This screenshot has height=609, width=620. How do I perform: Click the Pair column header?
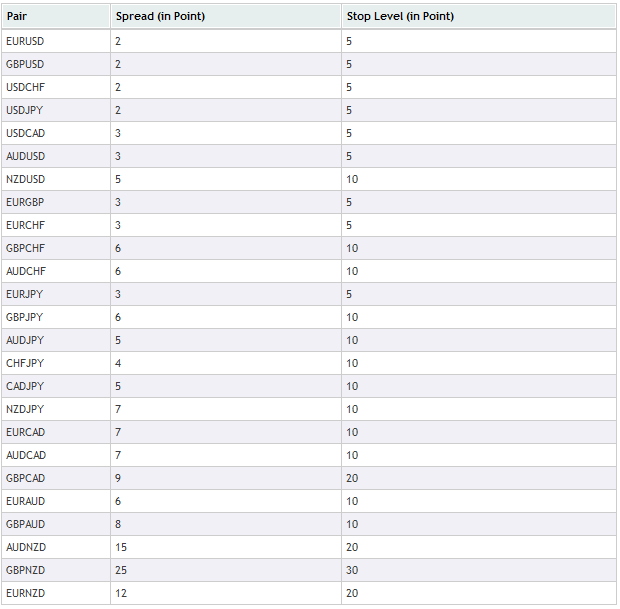coord(56,16)
